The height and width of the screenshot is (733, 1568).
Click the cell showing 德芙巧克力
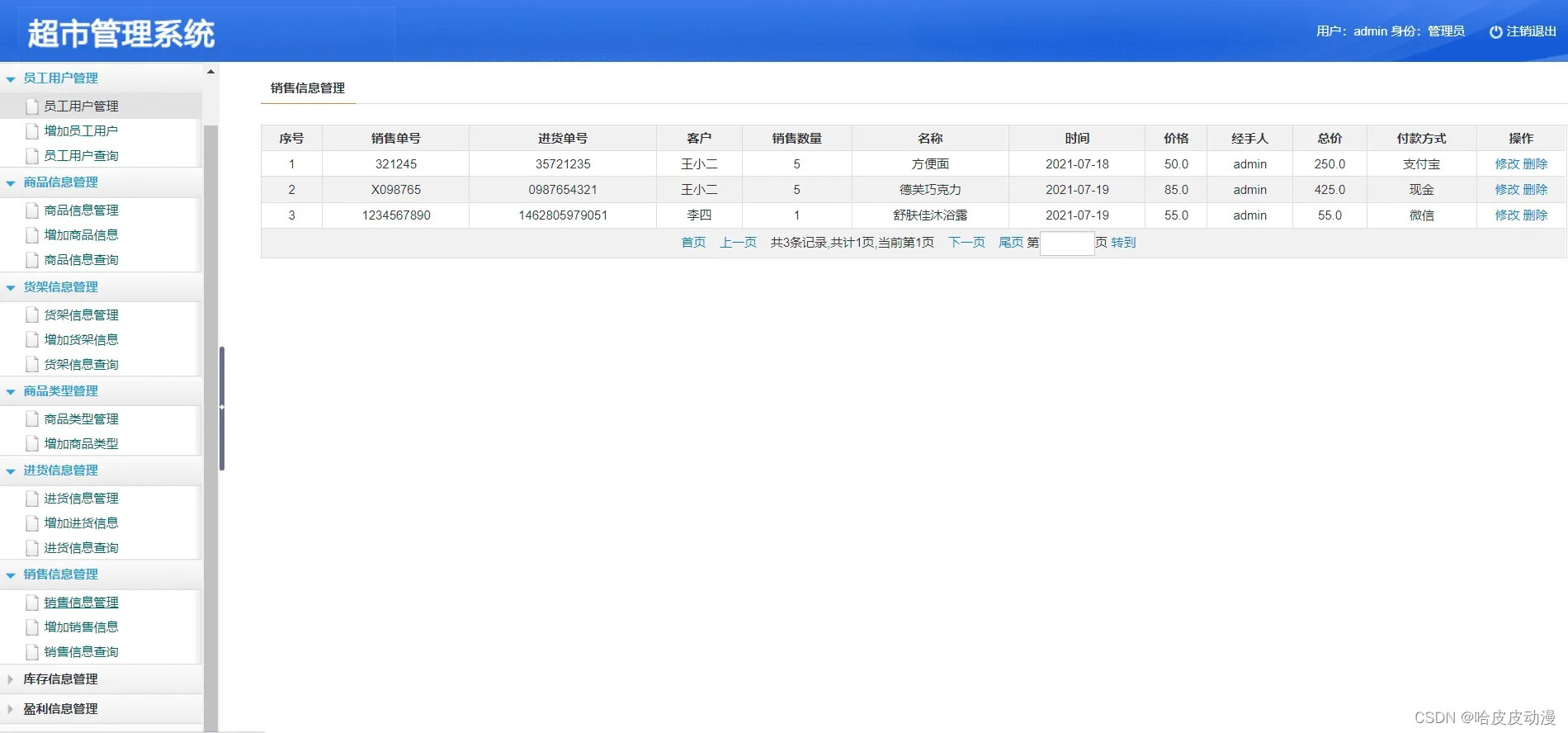(930, 190)
